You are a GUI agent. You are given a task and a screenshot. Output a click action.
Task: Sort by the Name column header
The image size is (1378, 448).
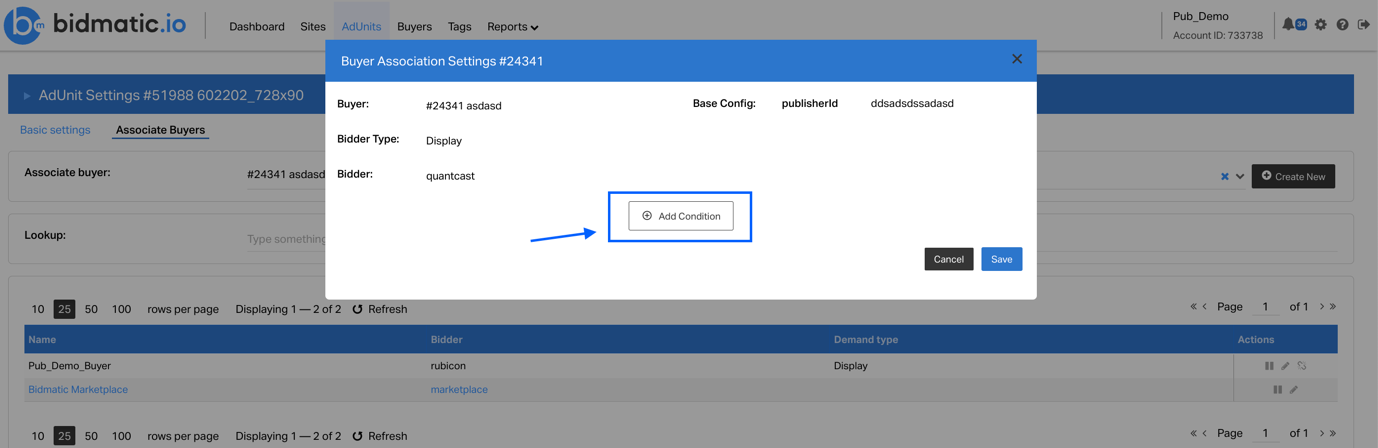(42, 340)
